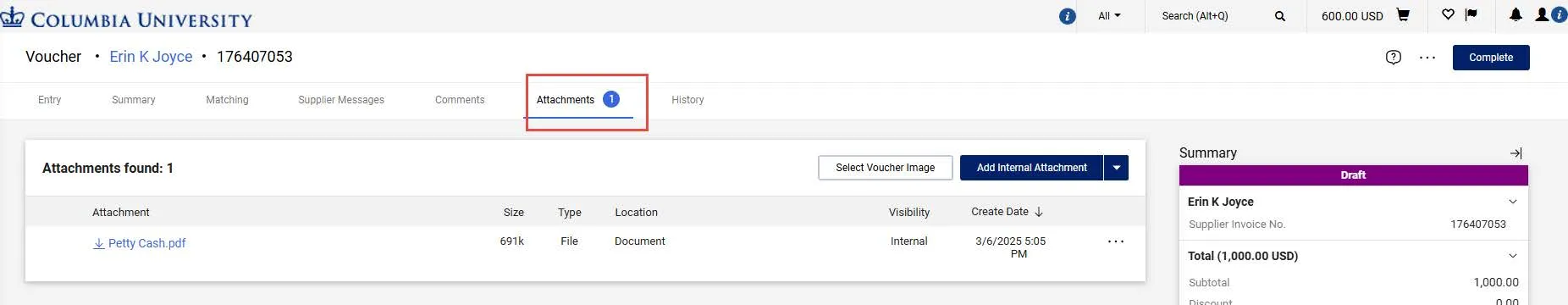Switch to the Comments tab

460,100
